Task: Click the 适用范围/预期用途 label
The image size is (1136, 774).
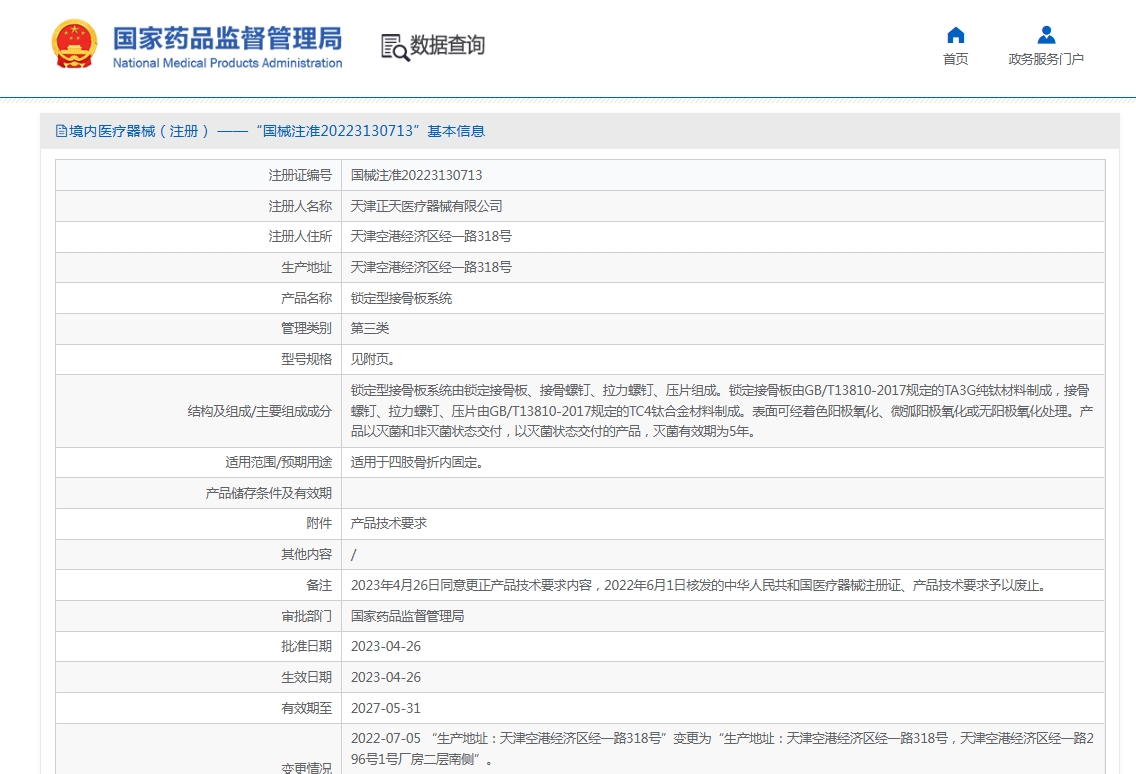Action: [278, 462]
